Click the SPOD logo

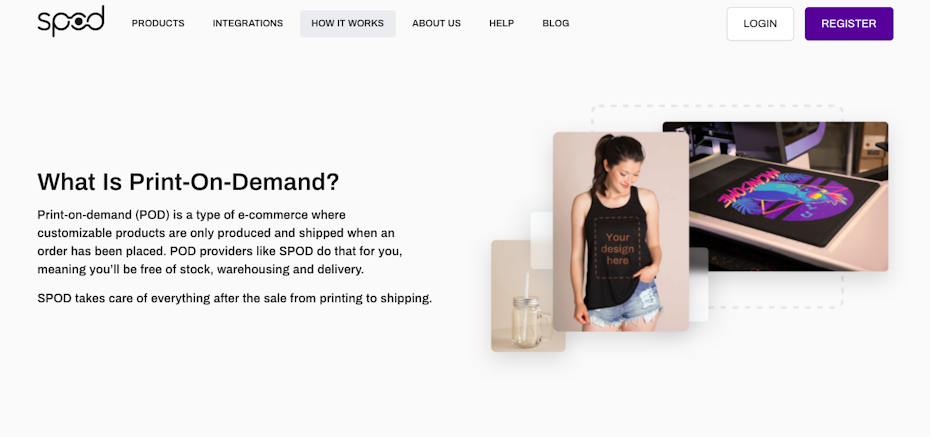[71, 21]
